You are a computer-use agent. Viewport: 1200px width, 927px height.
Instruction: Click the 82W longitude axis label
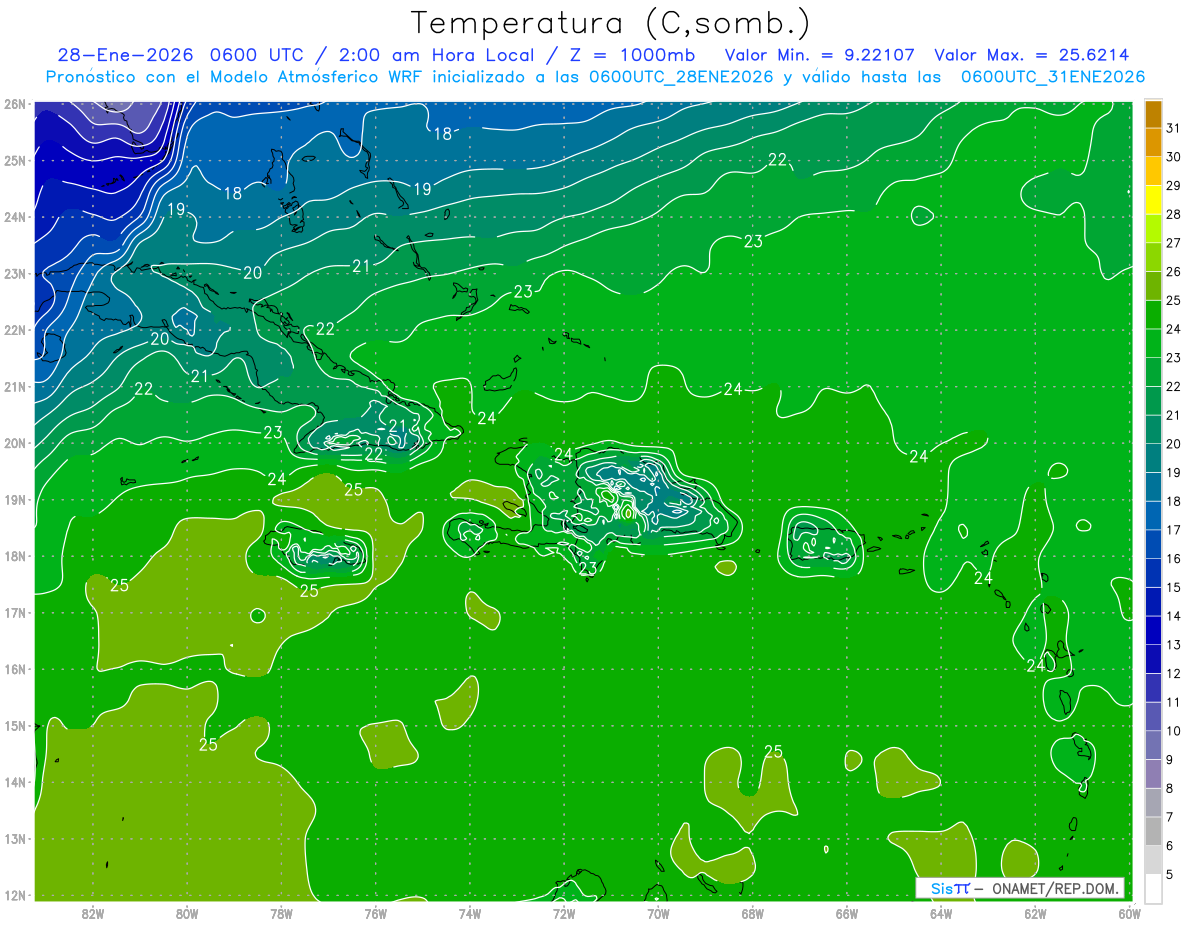pos(93,913)
